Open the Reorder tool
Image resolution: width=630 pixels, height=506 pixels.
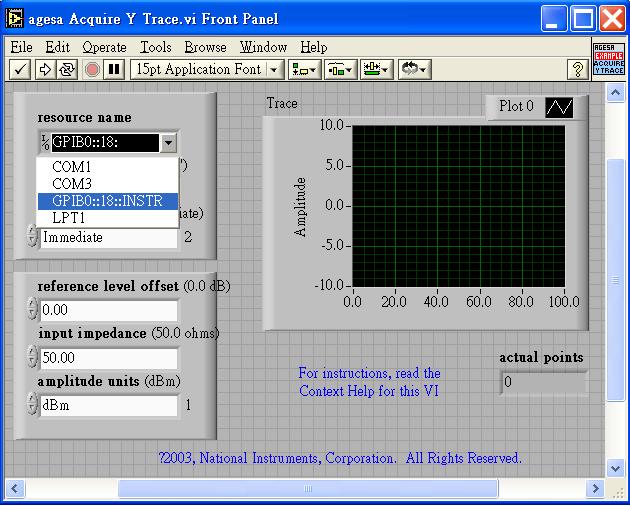click(413, 69)
